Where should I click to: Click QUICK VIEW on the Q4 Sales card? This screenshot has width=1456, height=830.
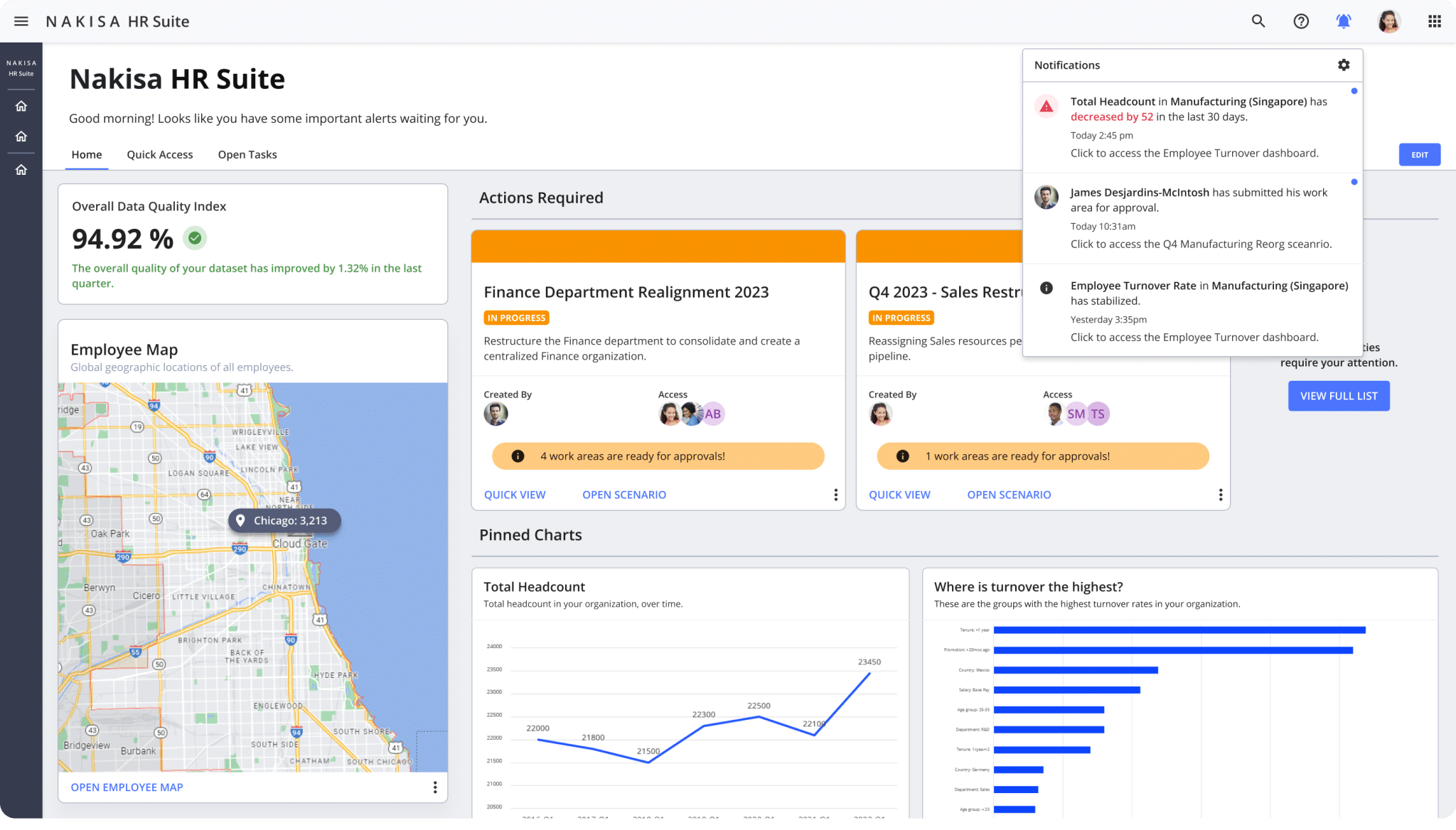coord(899,495)
